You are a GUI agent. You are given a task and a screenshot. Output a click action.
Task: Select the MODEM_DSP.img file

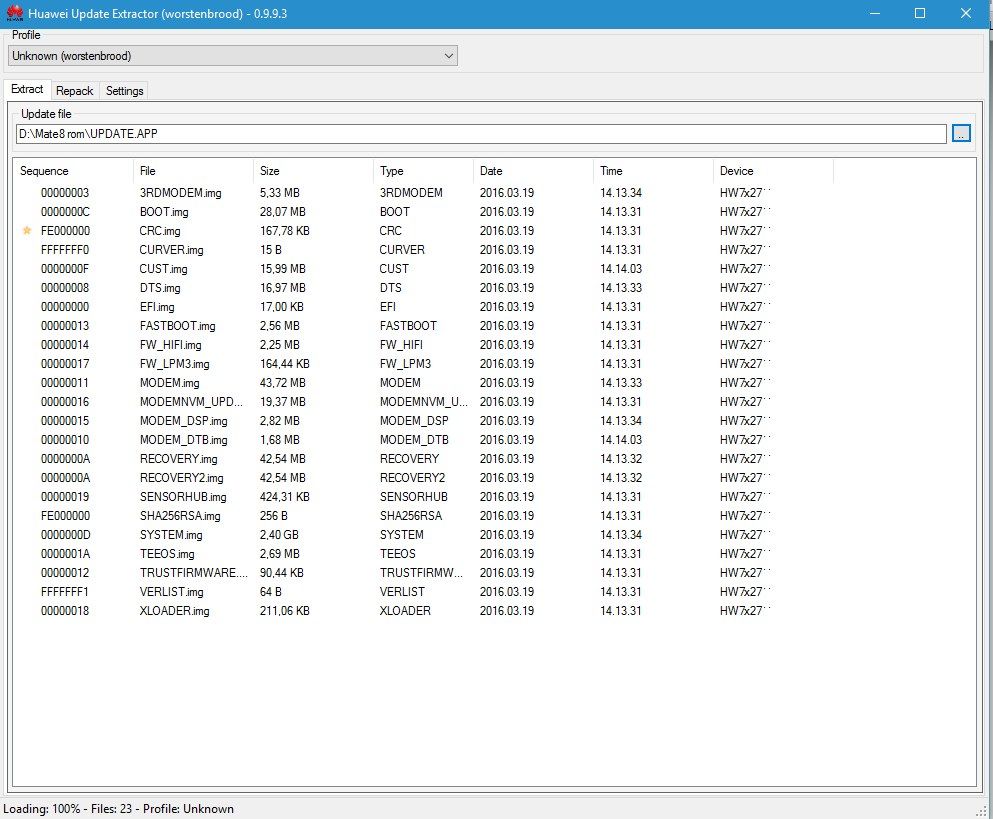183,421
